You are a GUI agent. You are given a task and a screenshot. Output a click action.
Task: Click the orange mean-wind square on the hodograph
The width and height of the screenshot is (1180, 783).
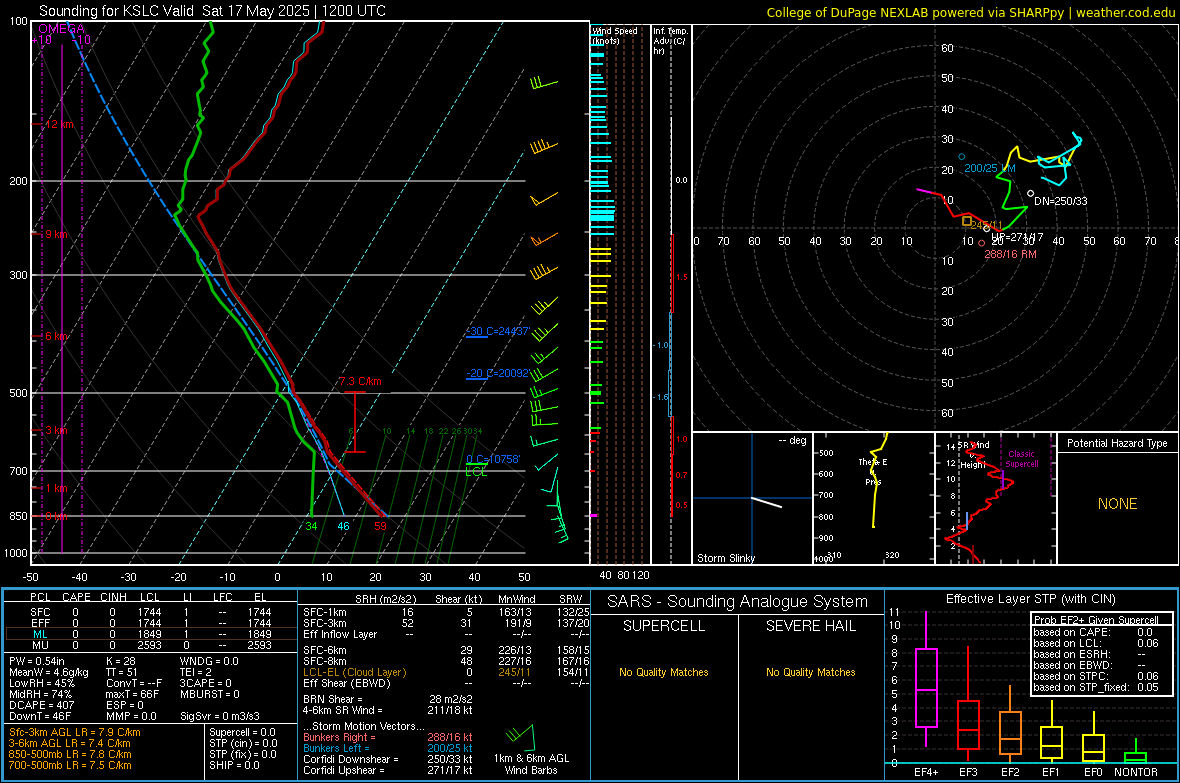click(x=967, y=221)
